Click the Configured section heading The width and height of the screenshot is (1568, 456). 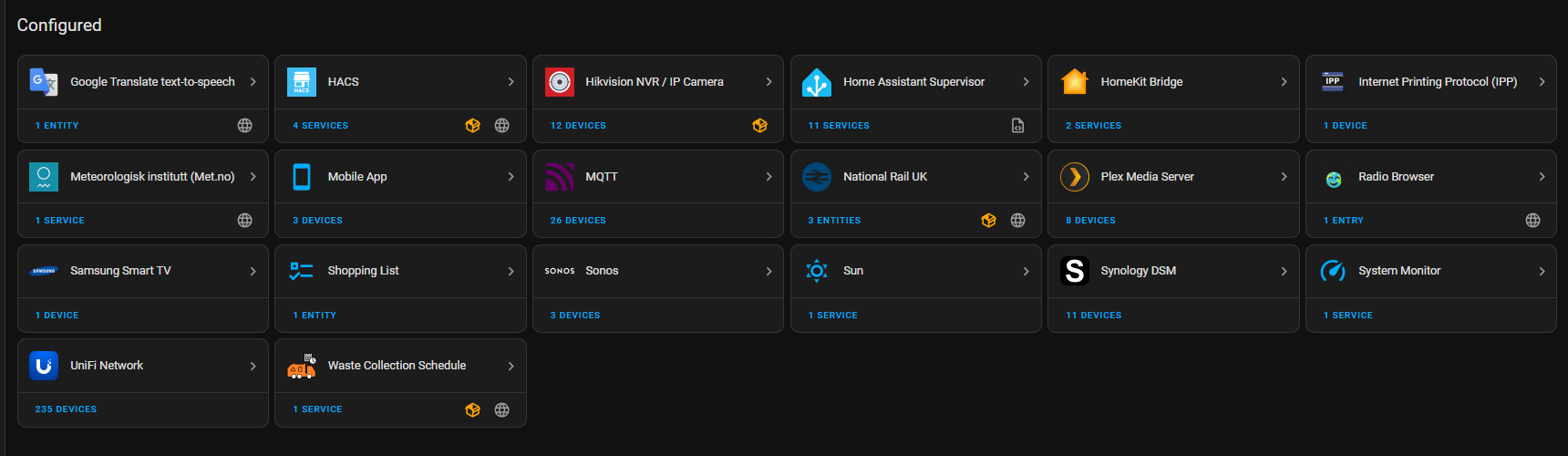pyautogui.click(x=59, y=26)
